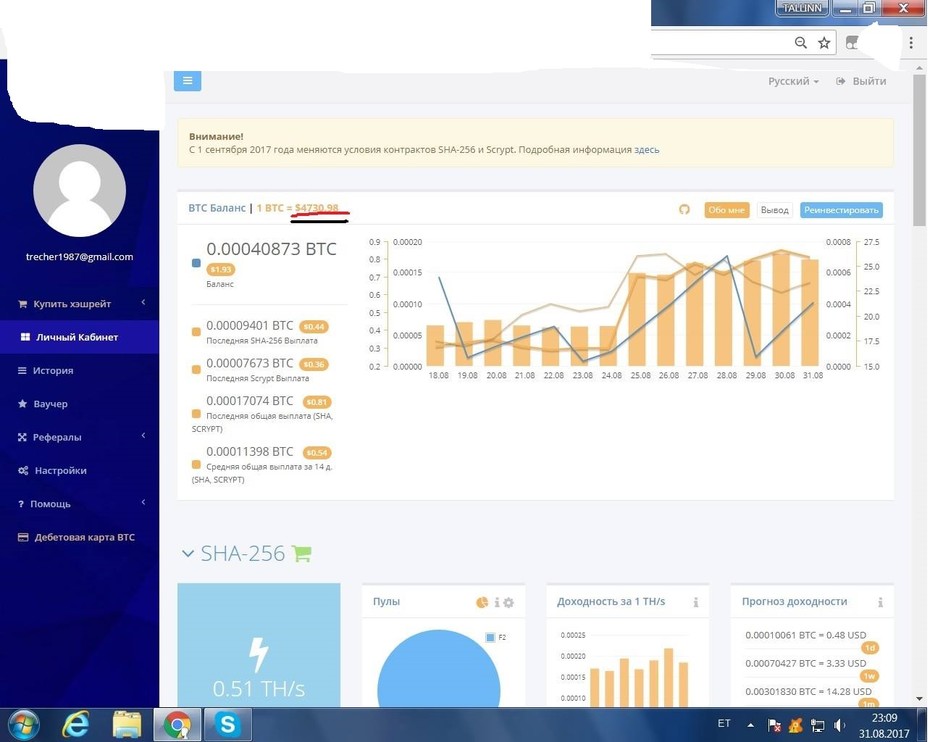Click the ET keyboard language indicator

pos(724,723)
